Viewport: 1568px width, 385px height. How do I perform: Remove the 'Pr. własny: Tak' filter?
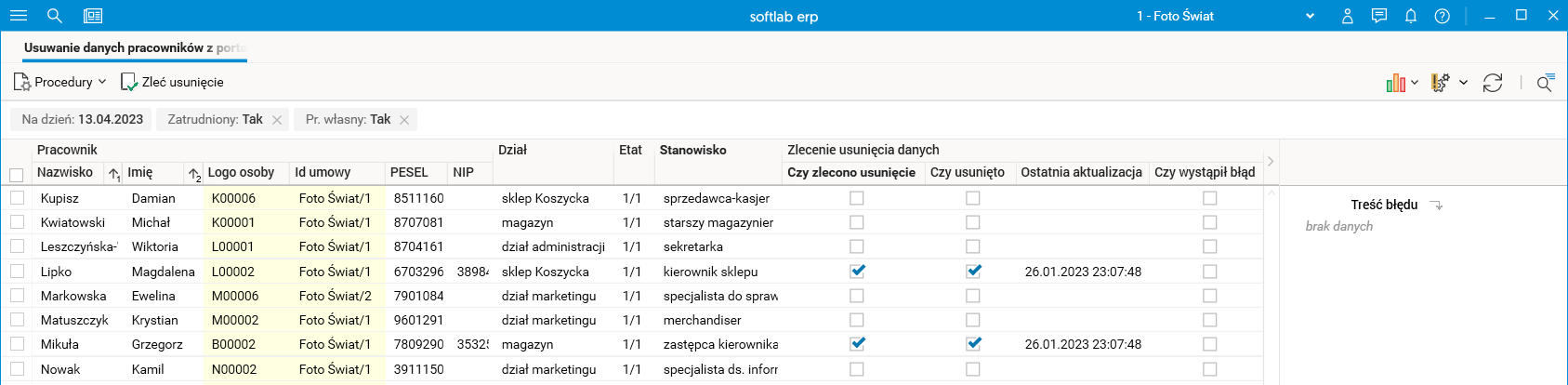[x=404, y=120]
